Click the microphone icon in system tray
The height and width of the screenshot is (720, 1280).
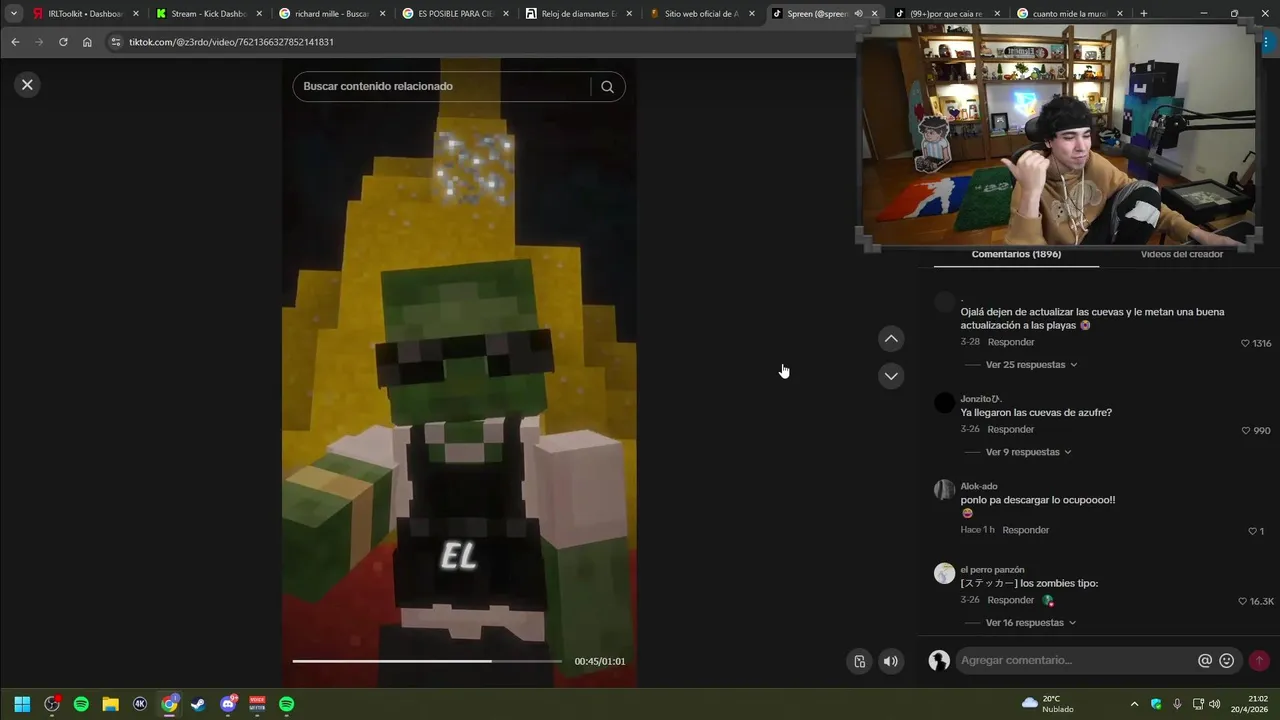tap(1177, 704)
